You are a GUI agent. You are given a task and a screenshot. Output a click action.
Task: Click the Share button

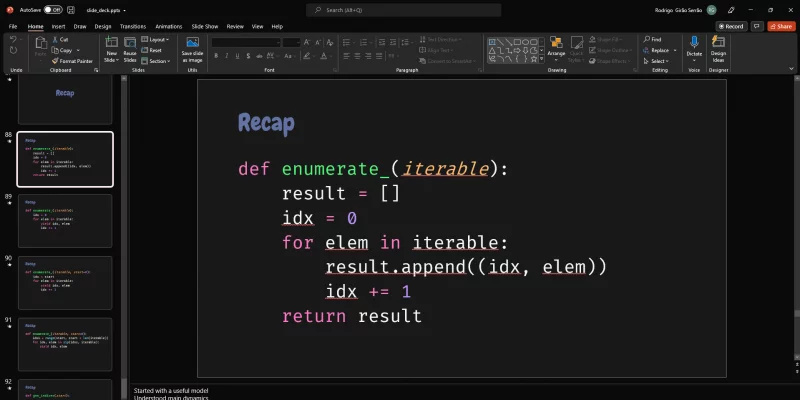781,26
